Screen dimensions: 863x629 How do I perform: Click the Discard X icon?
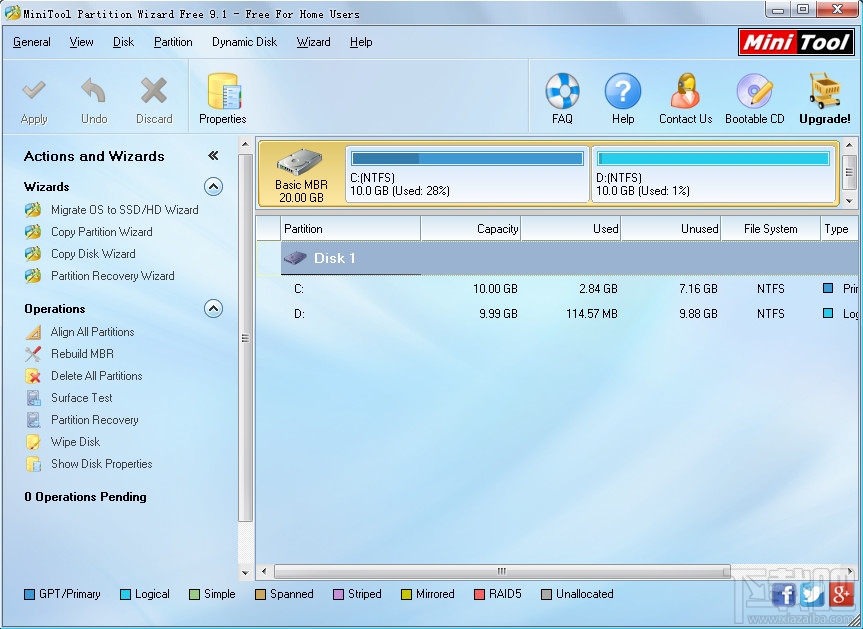coord(154,90)
